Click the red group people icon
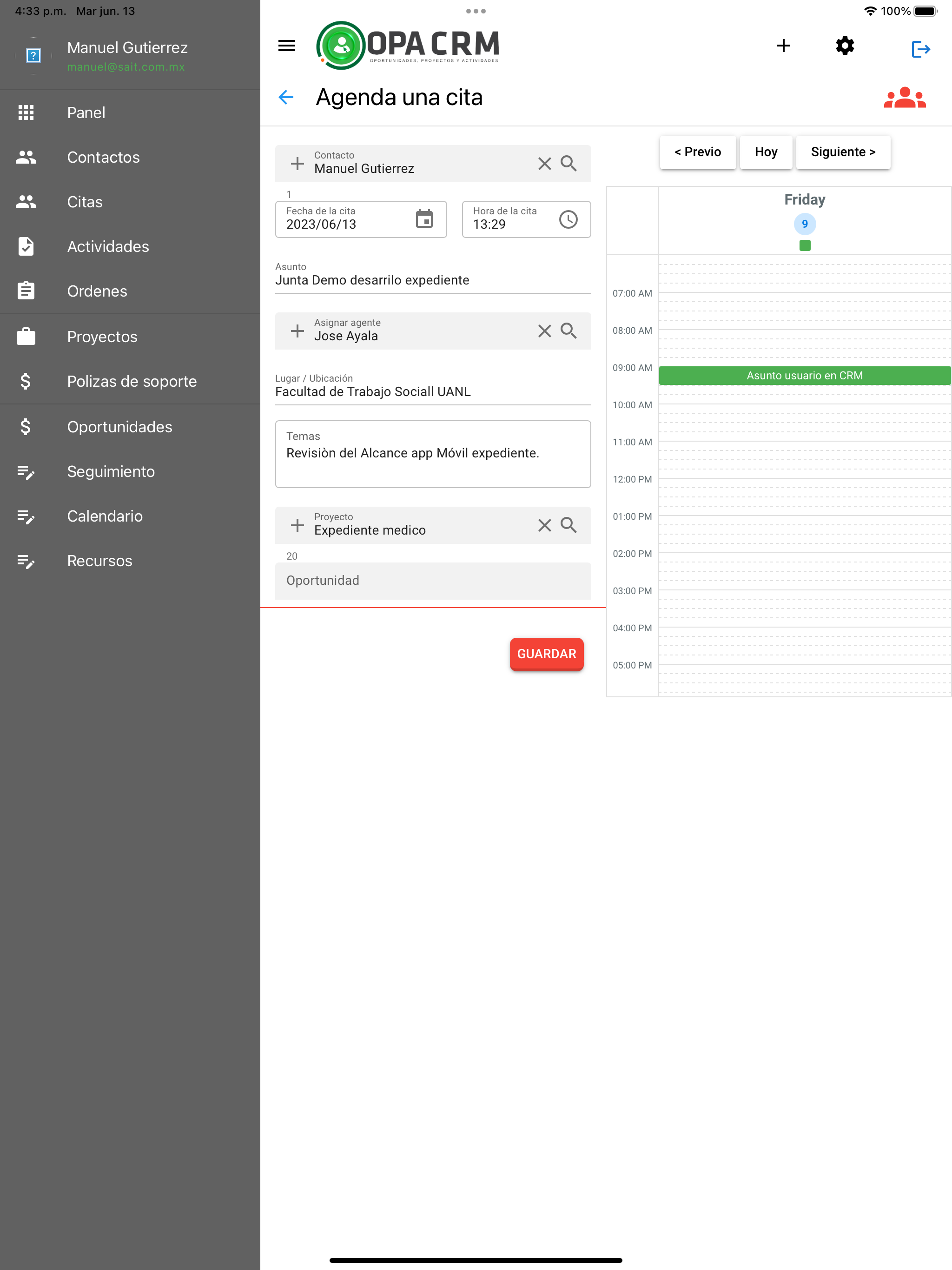Screen dimensions: 952x1270 pos(904,98)
